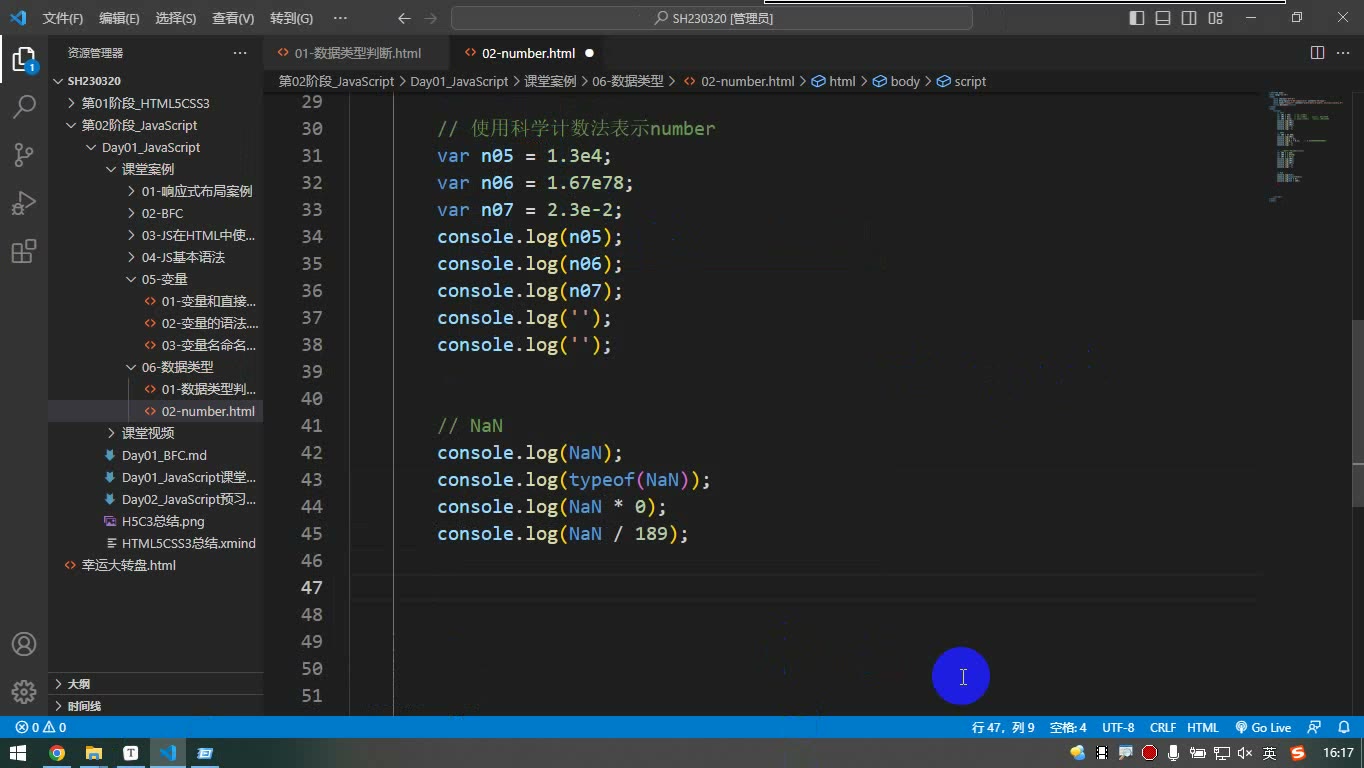The height and width of the screenshot is (768, 1364).
Task: Open the Extensions view
Action: 24,251
